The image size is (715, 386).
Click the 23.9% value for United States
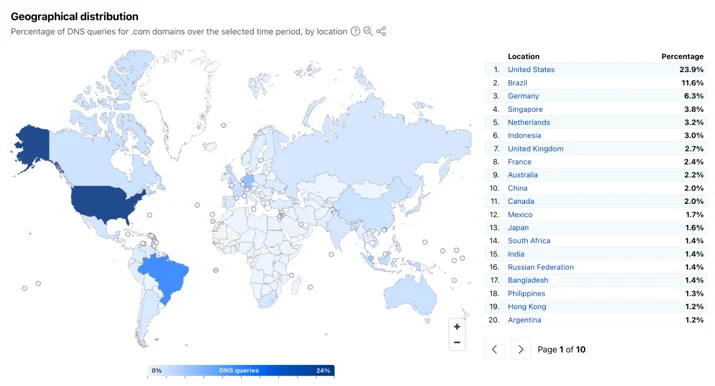(x=691, y=70)
